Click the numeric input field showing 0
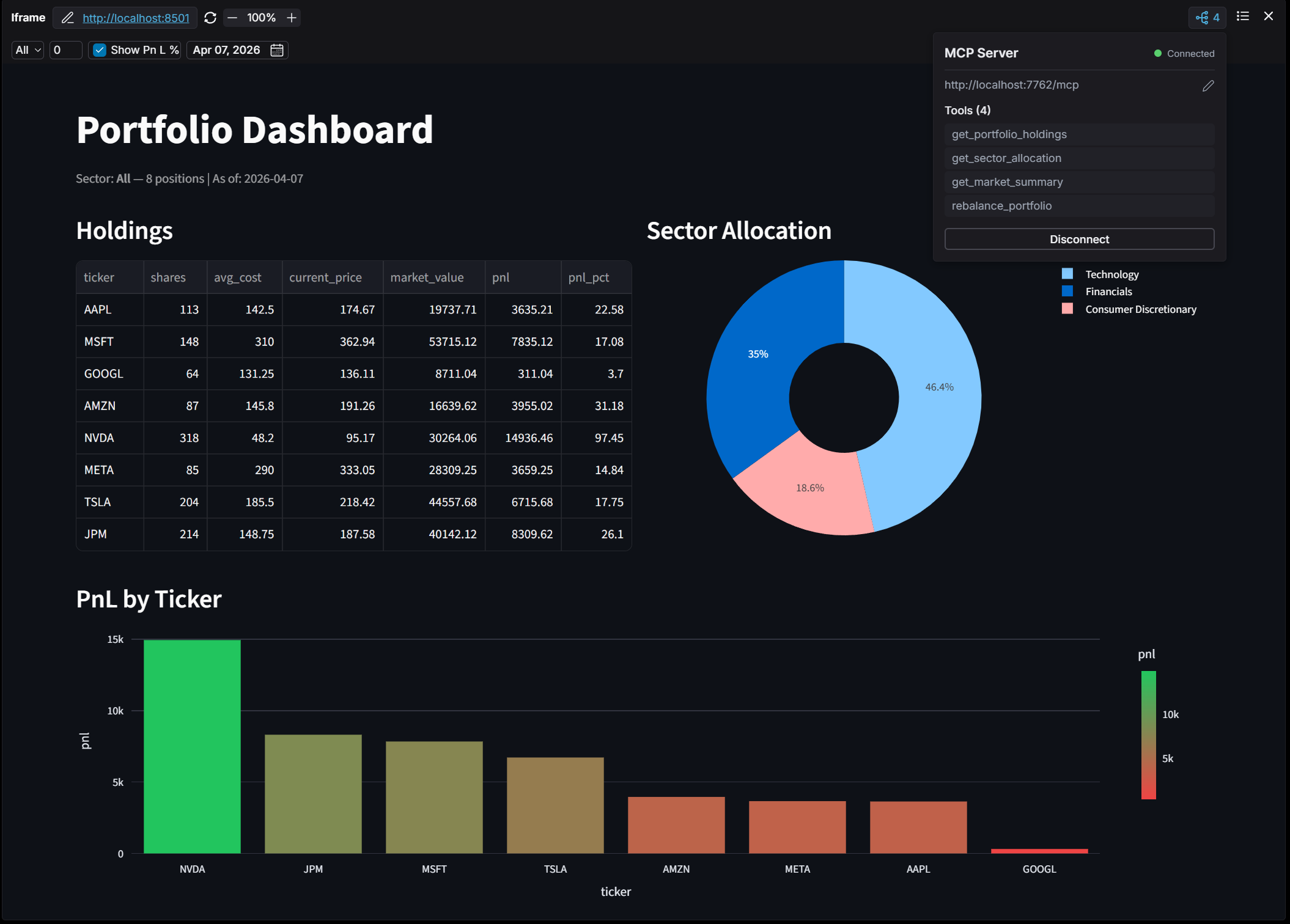The height and width of the screenshot is (924, 1290). 65,50
